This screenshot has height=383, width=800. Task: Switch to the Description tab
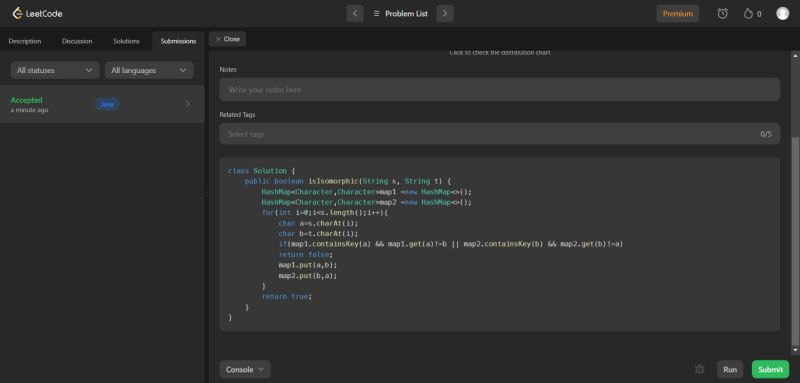(25, 41)
